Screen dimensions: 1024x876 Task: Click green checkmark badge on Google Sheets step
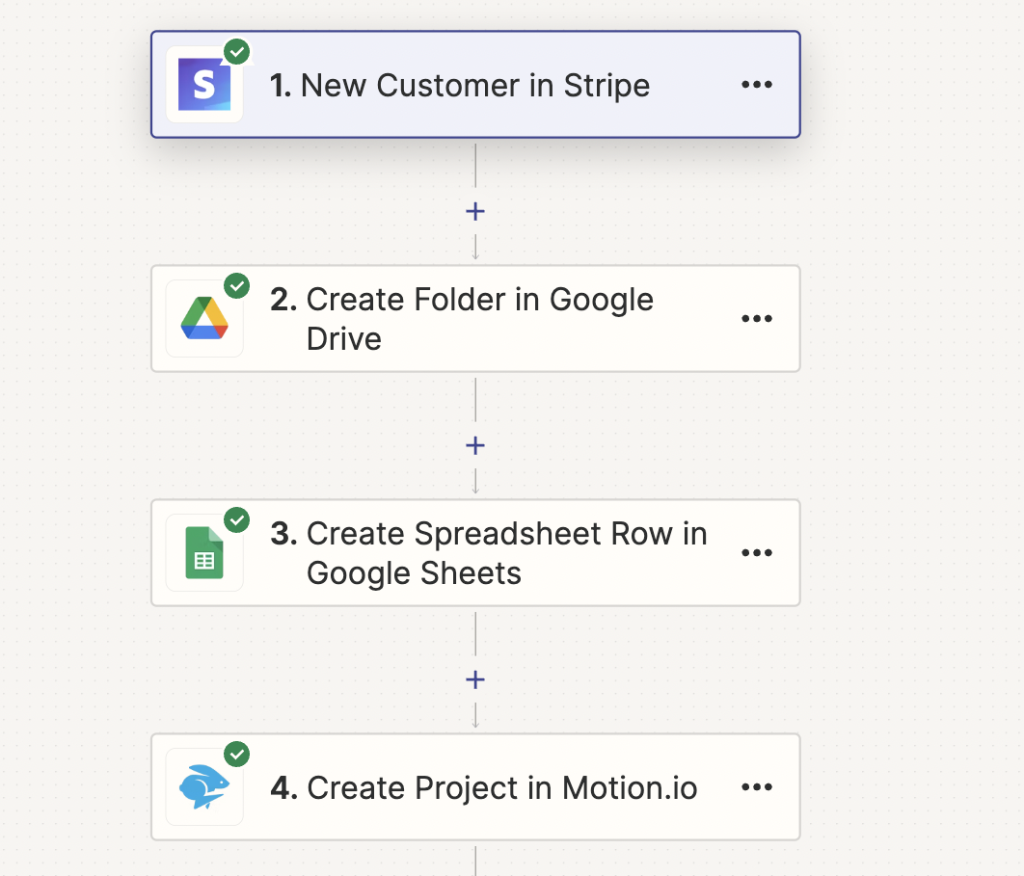(237, 520)
